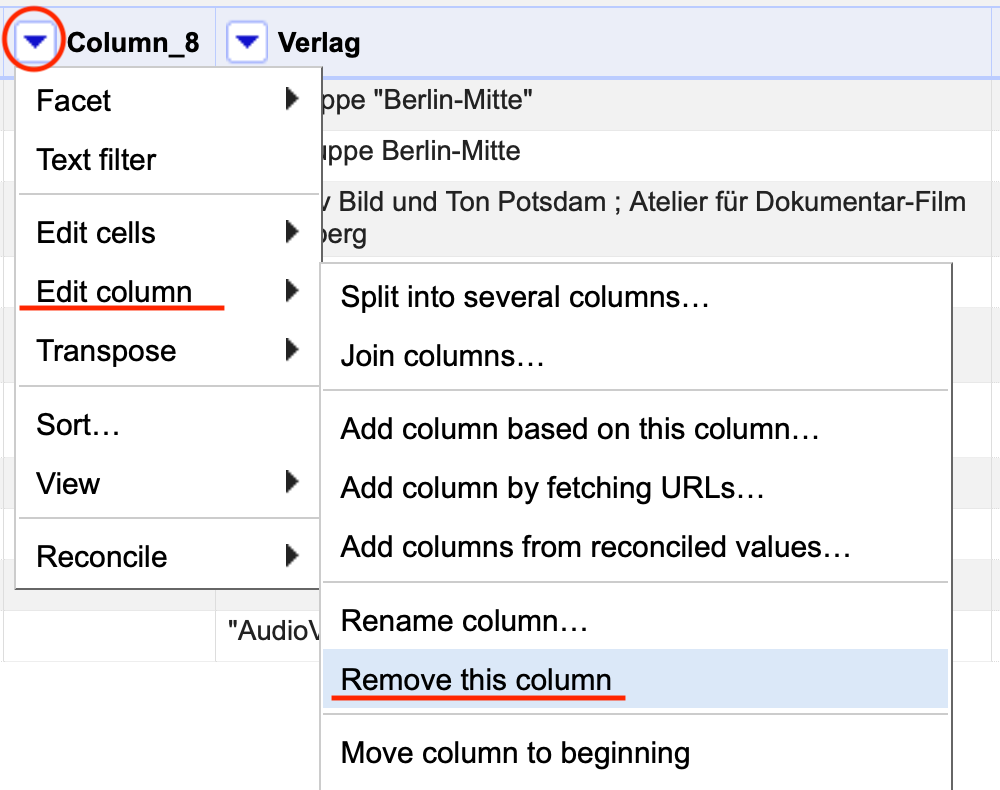Choose Add columns from reconciled values…
Viewport: 1000px width, 790px height.
point(595,547)
